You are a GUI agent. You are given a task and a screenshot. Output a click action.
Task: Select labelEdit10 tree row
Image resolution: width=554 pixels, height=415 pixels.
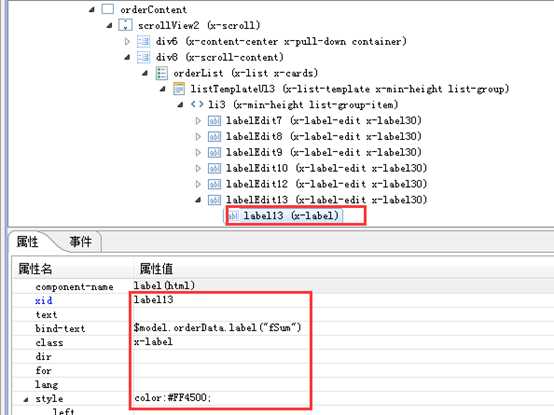tap(326, 168)
